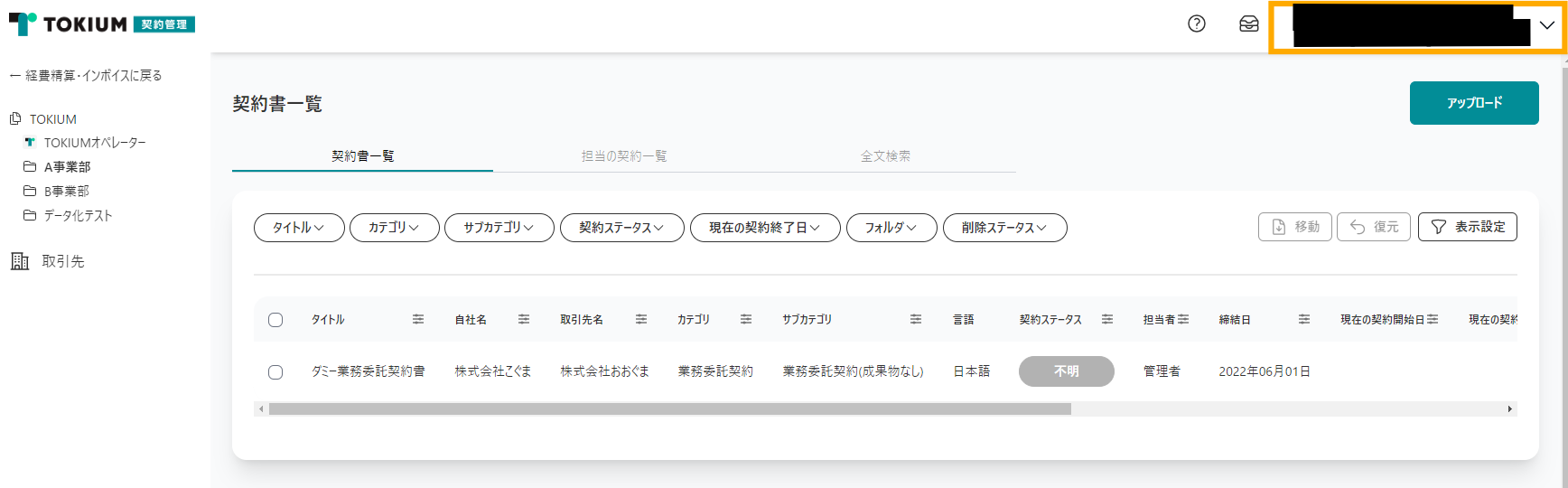Image resolution: width=1568 pixels, height=488 pixels.
Task: Click the folder icon for A事業部
Action: click(x=30, y=166)
